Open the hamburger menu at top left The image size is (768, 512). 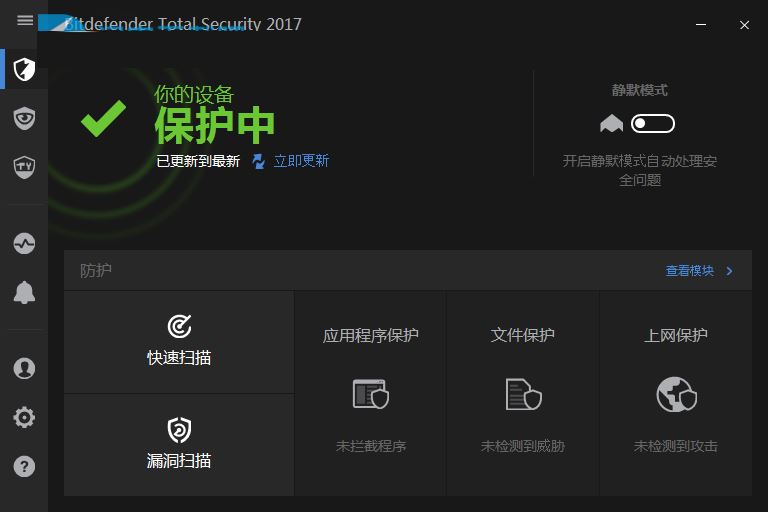(25, 21)
